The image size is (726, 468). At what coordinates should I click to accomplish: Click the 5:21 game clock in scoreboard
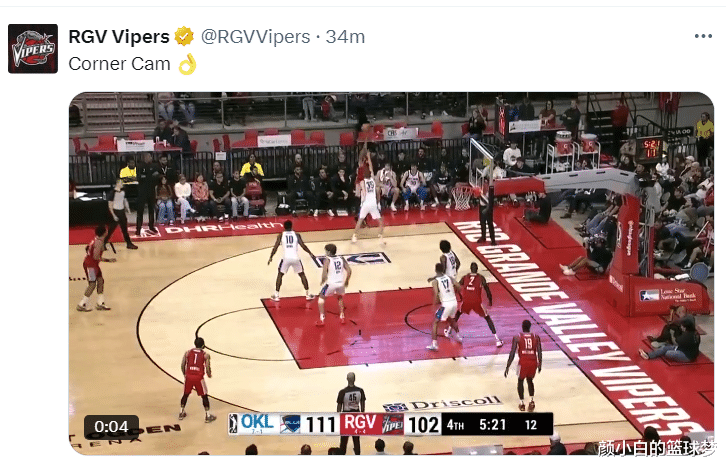click(x=493, y=424)
